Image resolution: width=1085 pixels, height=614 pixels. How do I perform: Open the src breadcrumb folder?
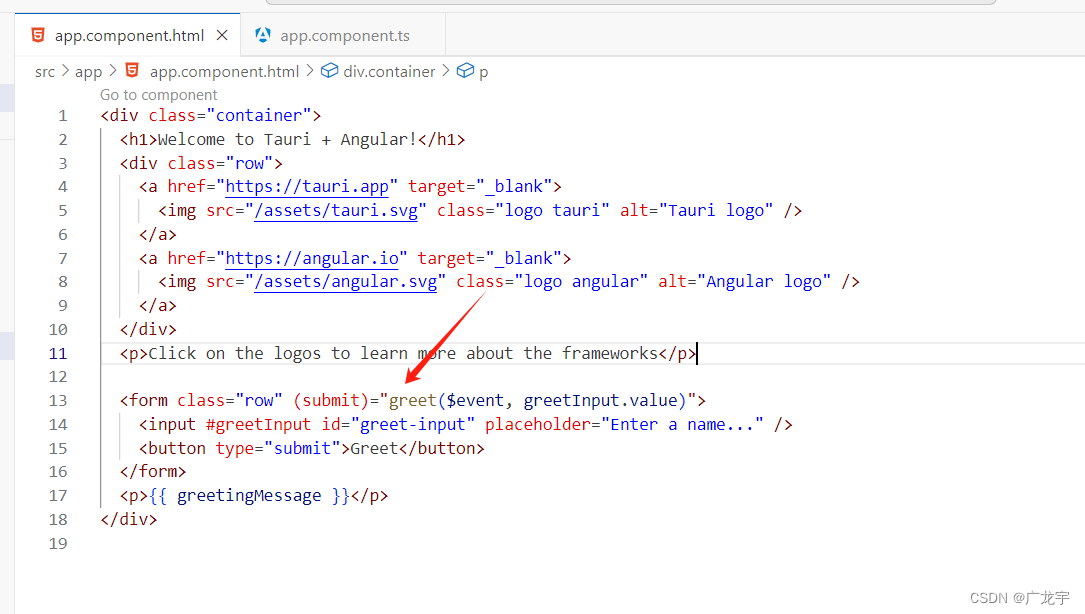point(45,72)
